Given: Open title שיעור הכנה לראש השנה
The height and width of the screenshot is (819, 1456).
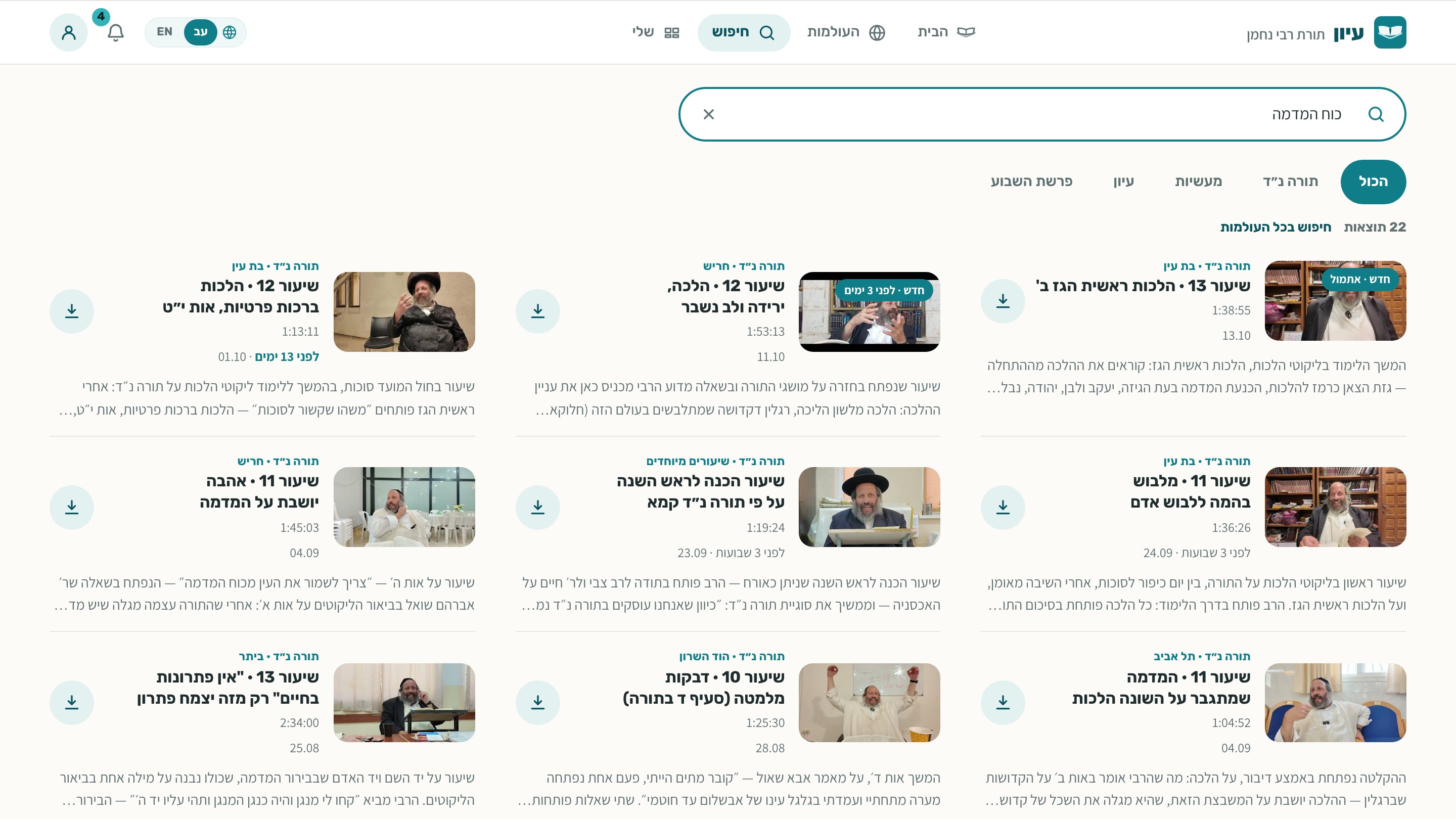Looking at the screenshot, I should [x=701, y=492].
